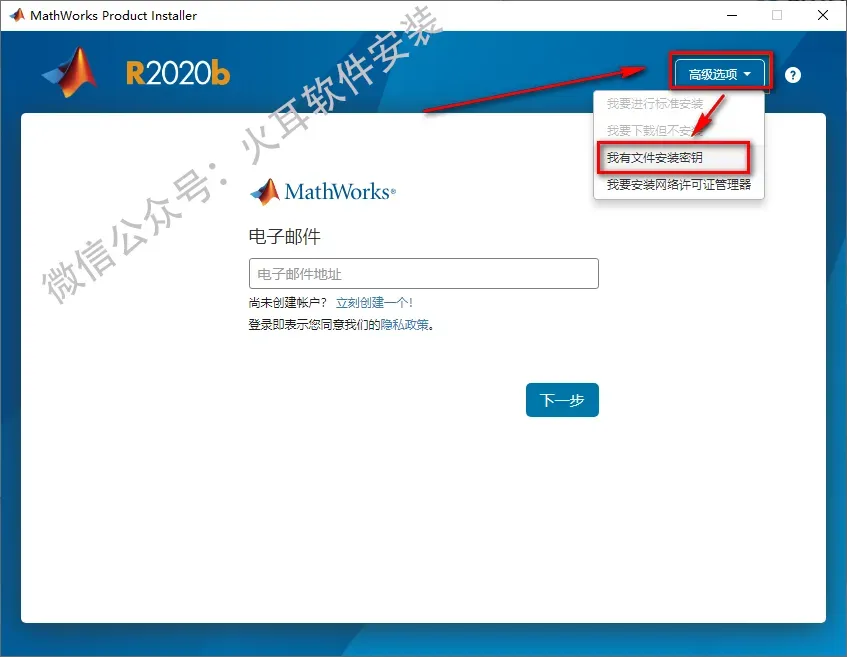Click the MathWorks logo above the email field
Image resolution: width=847 pixels, height=657 pixels.
[x=323, y=192]
